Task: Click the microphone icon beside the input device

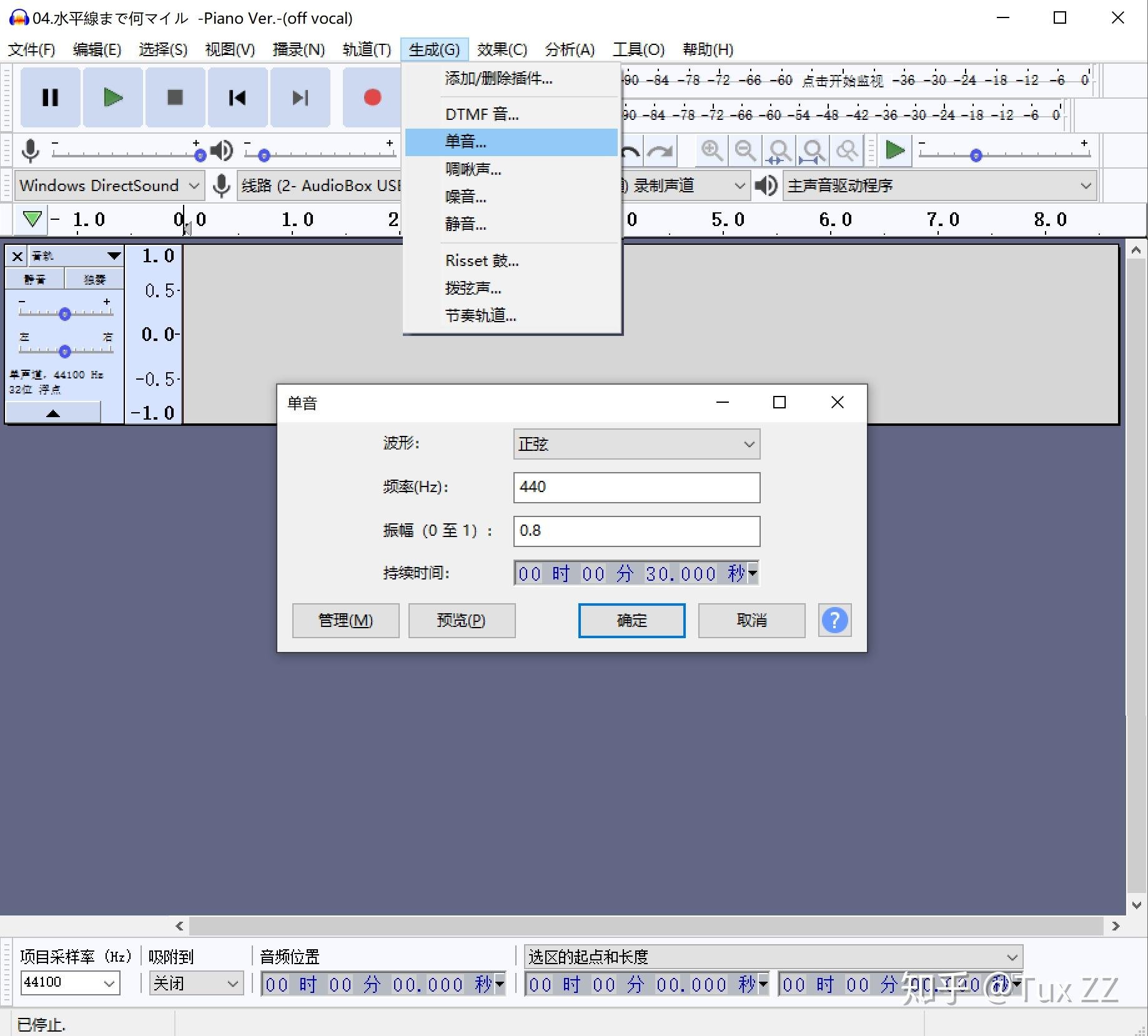Action: [x=221, y=185]
